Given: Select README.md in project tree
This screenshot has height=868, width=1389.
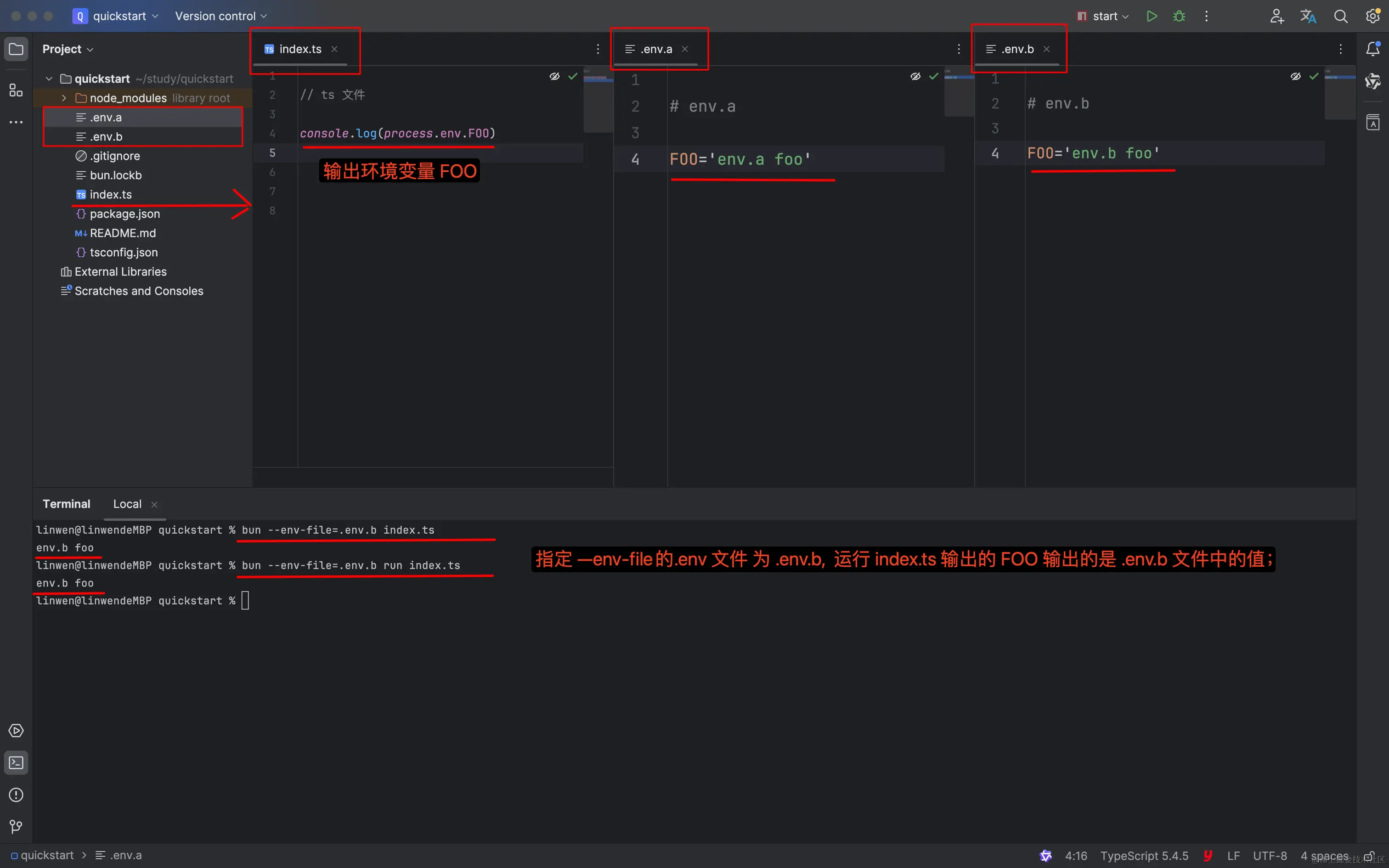Looking at the screenshot, I should 143,233.
